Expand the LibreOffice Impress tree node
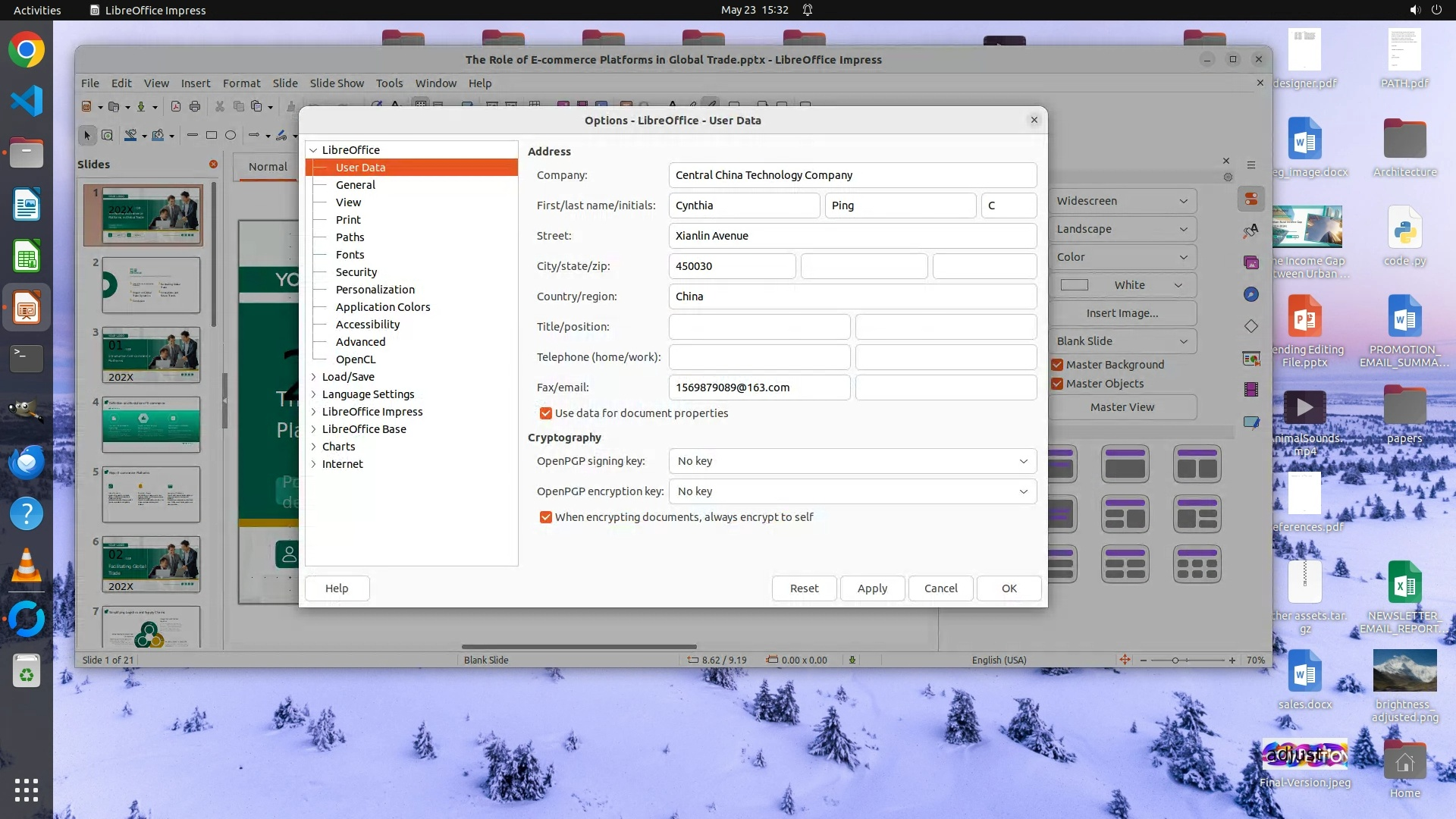 pos(314,412)
